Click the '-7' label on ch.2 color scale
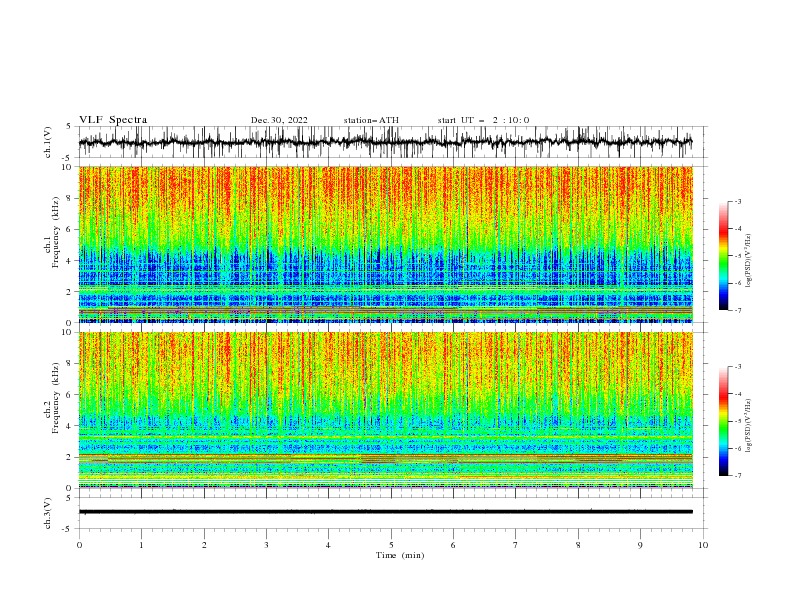This screenshot has height=612, width=792. click(737, 475)
